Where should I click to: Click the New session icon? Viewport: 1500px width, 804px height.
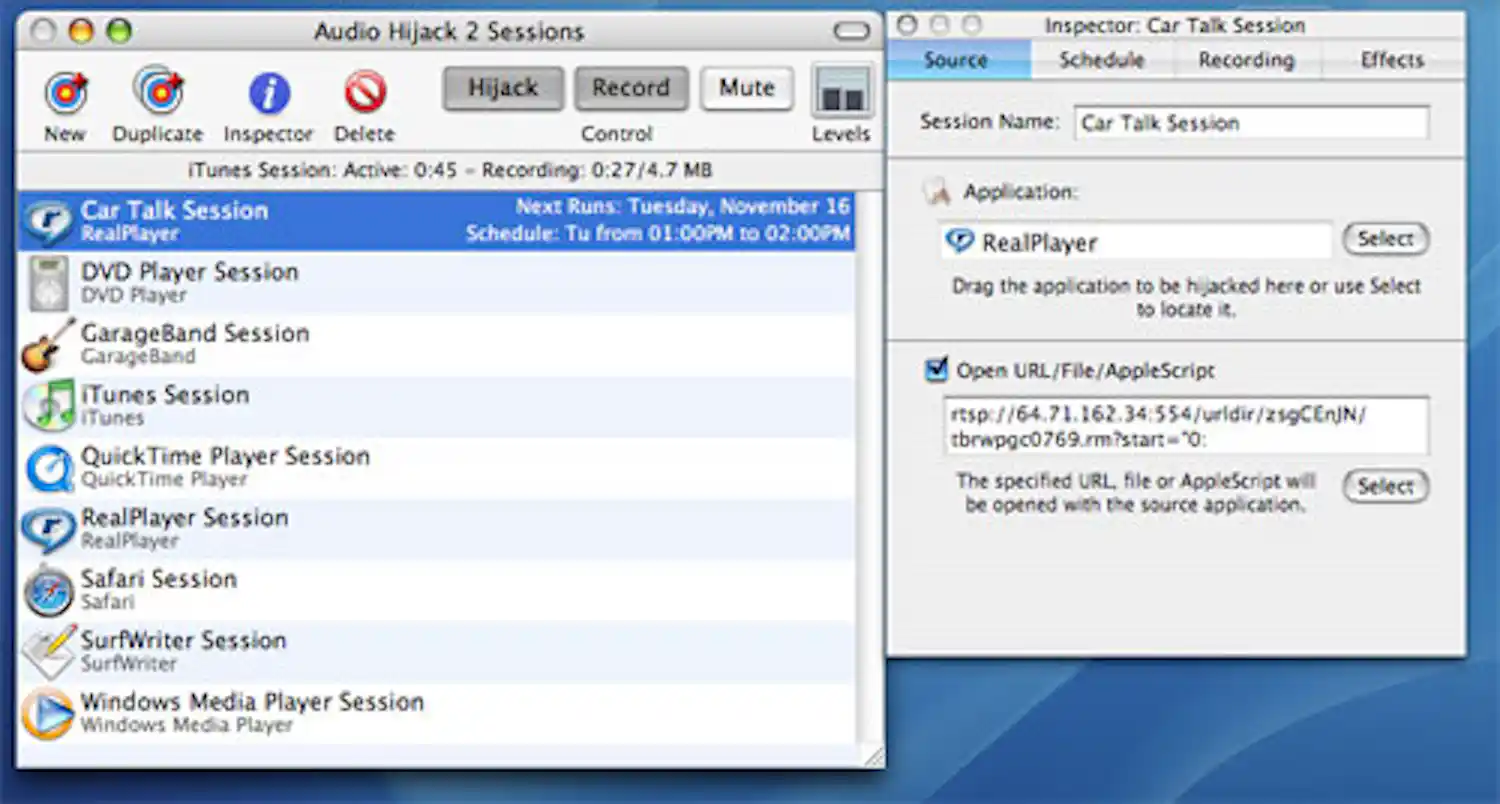65,94
